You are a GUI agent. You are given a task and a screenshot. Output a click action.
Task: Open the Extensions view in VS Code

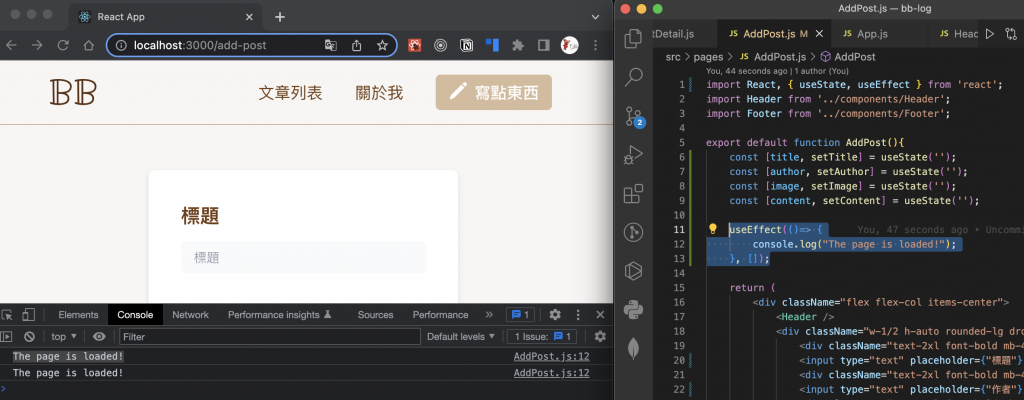633,193
